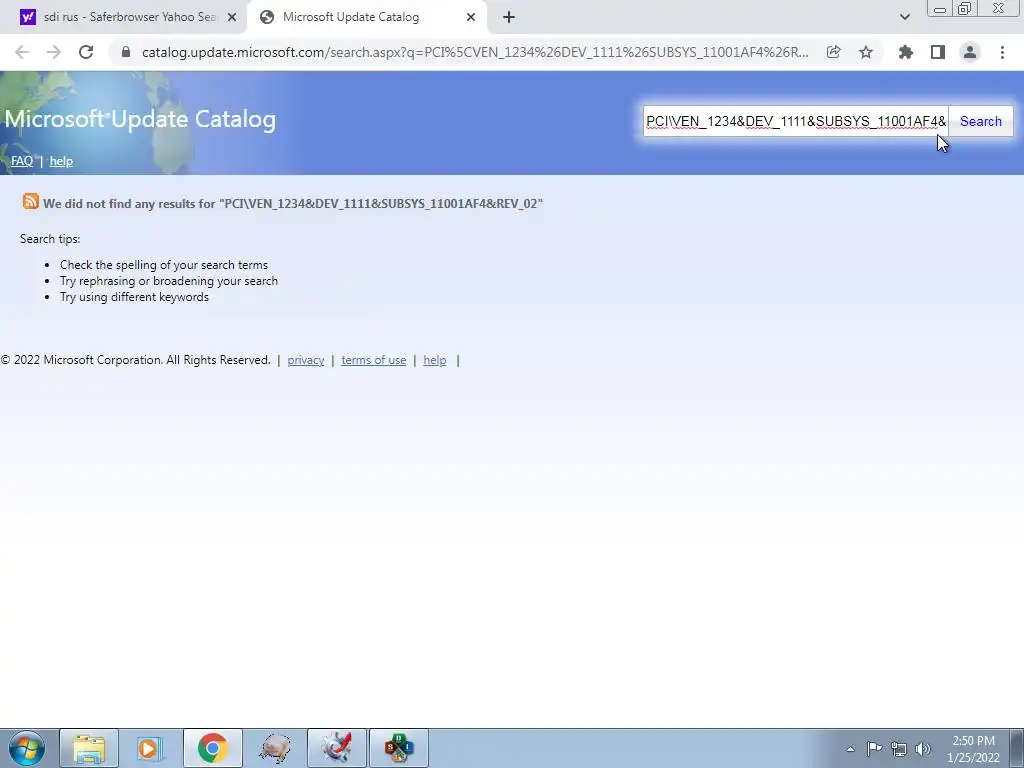Bookmark this page with the star icon
The width and height of the screenshot is (1024, 768).
pyautogui.click(x=866, y=52)
